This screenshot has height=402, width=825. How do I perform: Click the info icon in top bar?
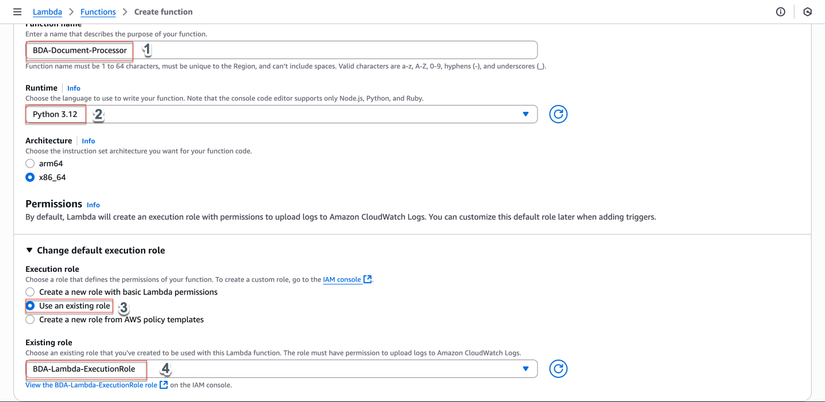tap(781, 12)
